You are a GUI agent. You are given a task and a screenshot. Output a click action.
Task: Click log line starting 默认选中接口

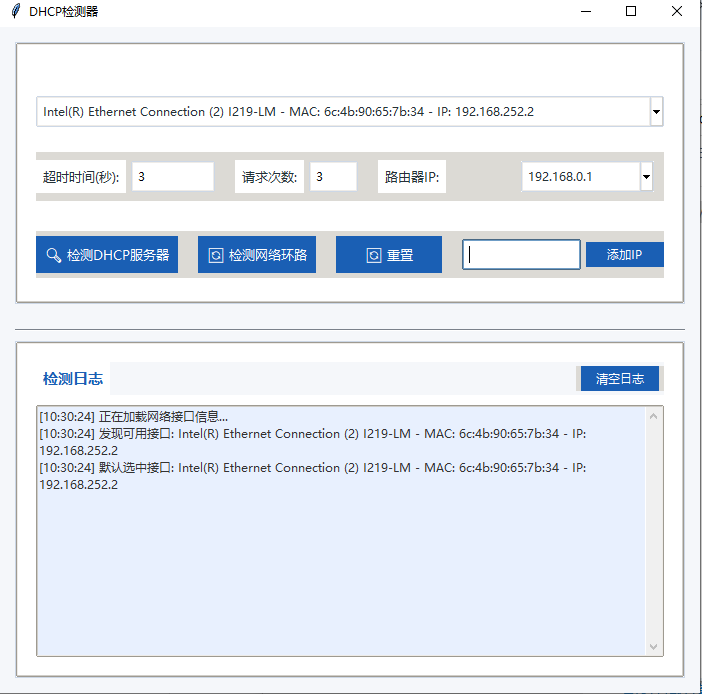coord(312,476)
